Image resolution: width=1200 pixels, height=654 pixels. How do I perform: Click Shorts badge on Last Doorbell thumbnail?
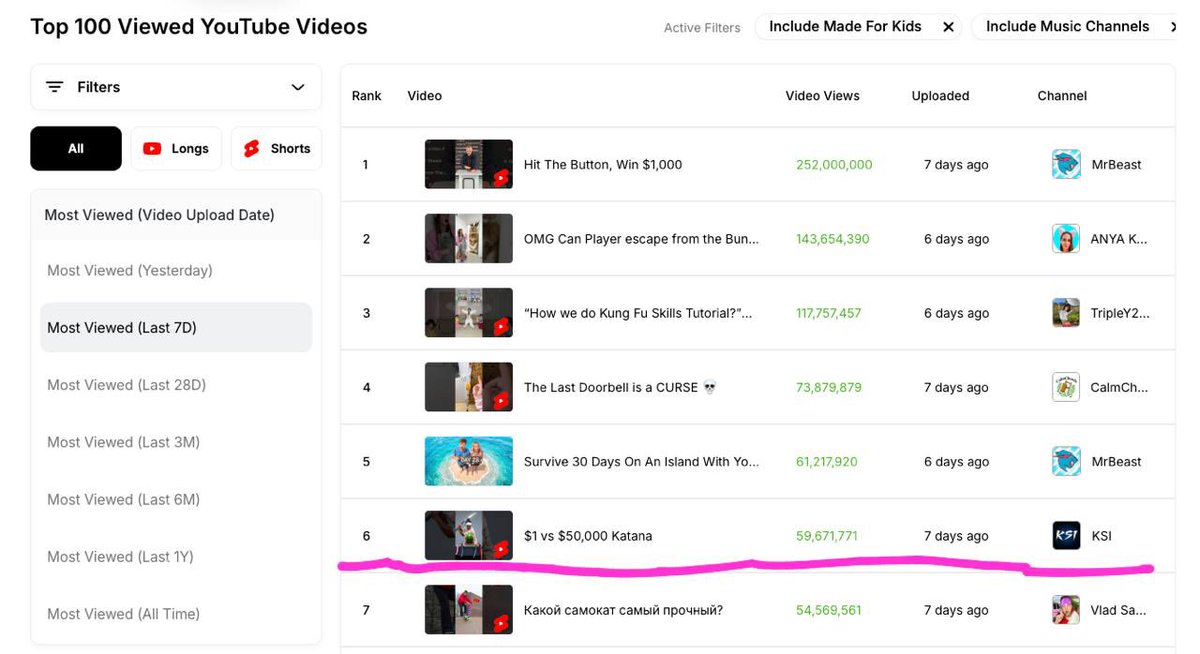point(501,401)
